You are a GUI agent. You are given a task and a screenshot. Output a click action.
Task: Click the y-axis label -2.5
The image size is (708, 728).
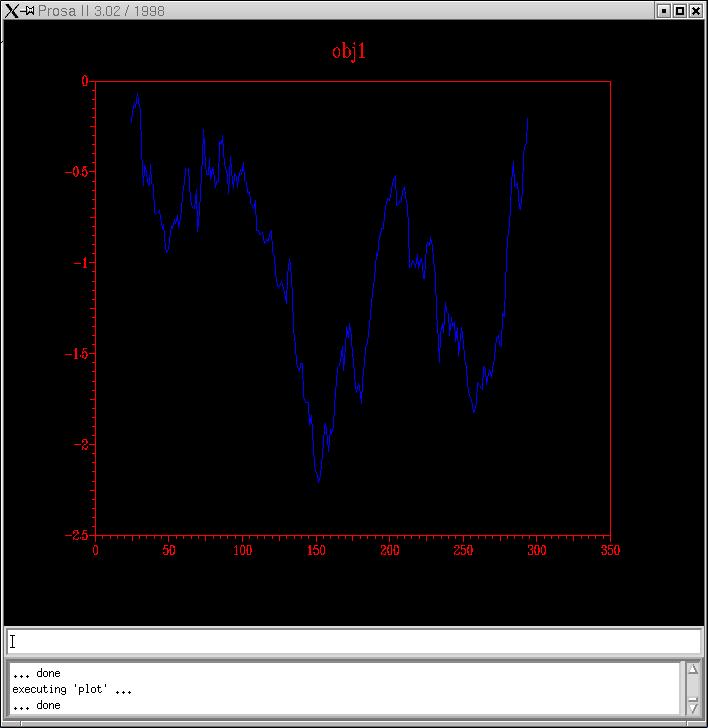pos(76,536)
